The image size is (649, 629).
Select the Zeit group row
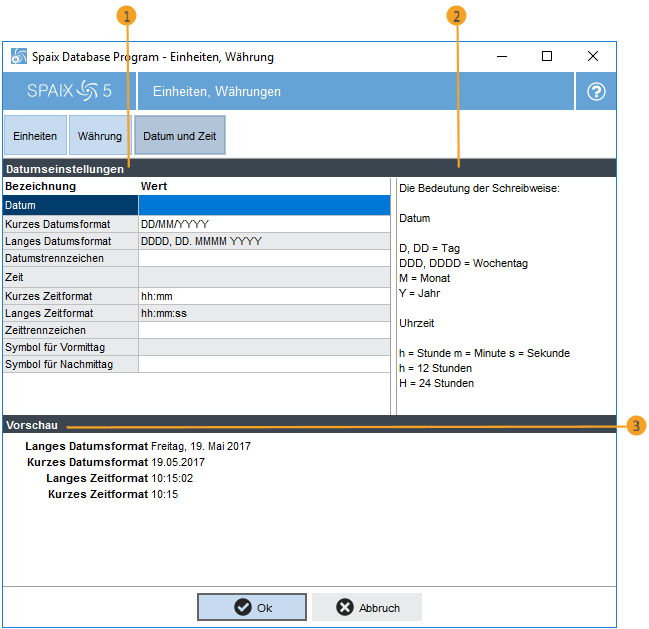coord(196,277)
